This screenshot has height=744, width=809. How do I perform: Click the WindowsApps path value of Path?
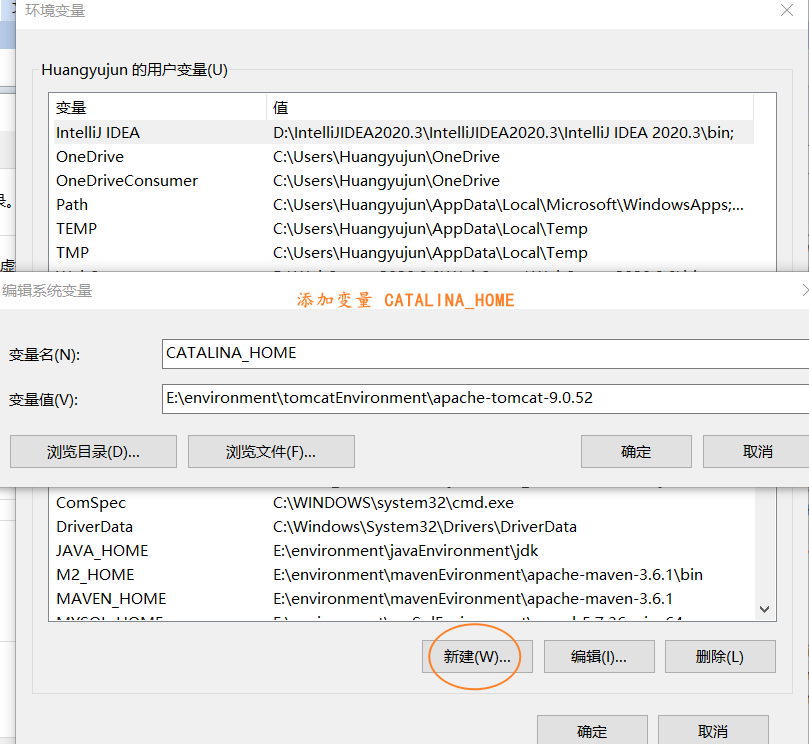[x=508, y=205]
